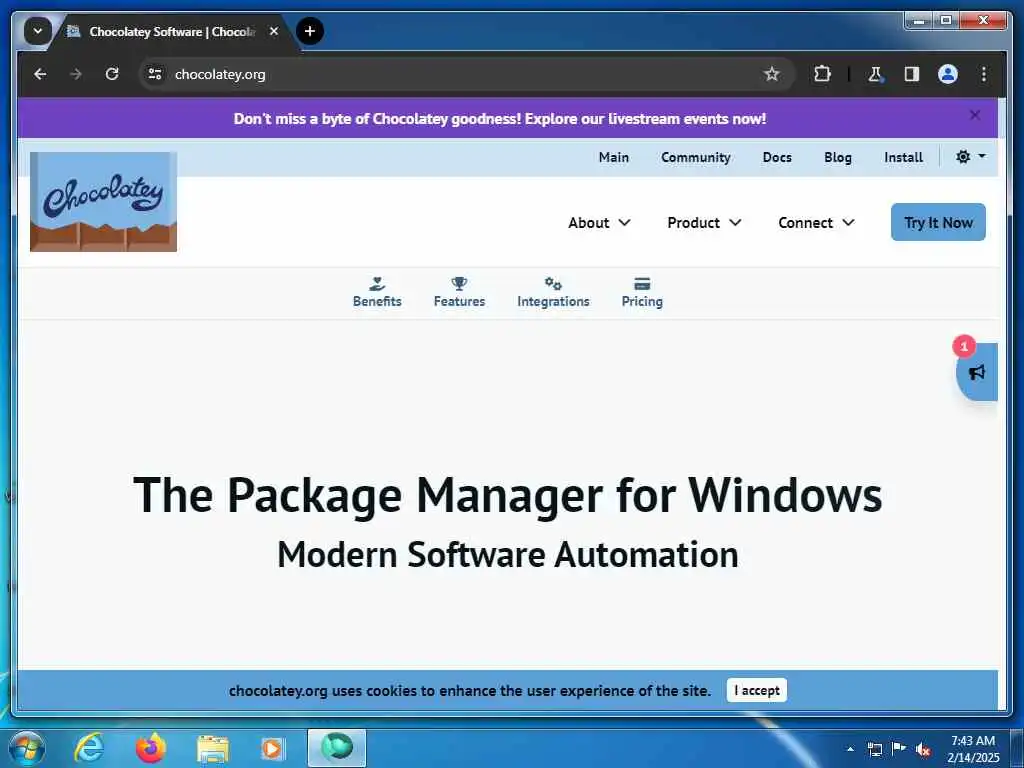Open Chrome Labs flask icon

tap(875, 74)
